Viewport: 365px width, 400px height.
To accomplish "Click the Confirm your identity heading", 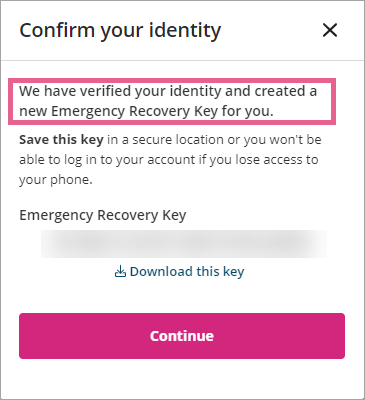I will pyautogui.click(x=120, y=31).
